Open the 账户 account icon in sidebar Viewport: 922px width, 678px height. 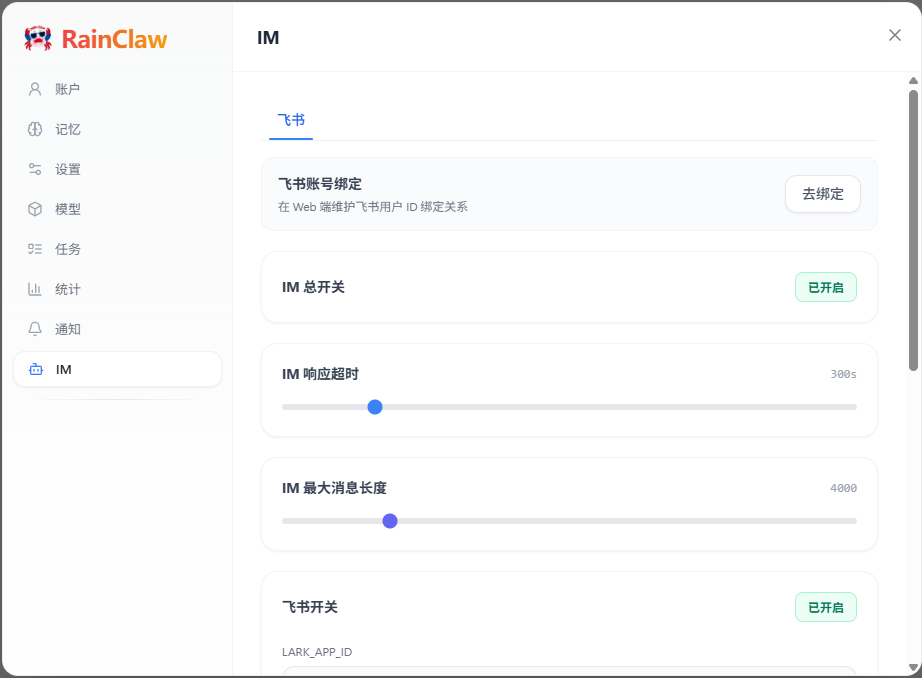click(35, 89)
